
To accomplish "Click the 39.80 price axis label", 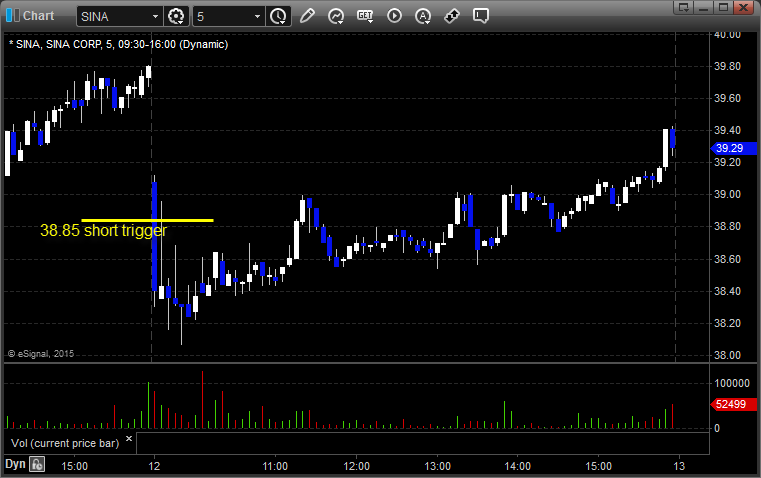I will (x=728, y=66).
